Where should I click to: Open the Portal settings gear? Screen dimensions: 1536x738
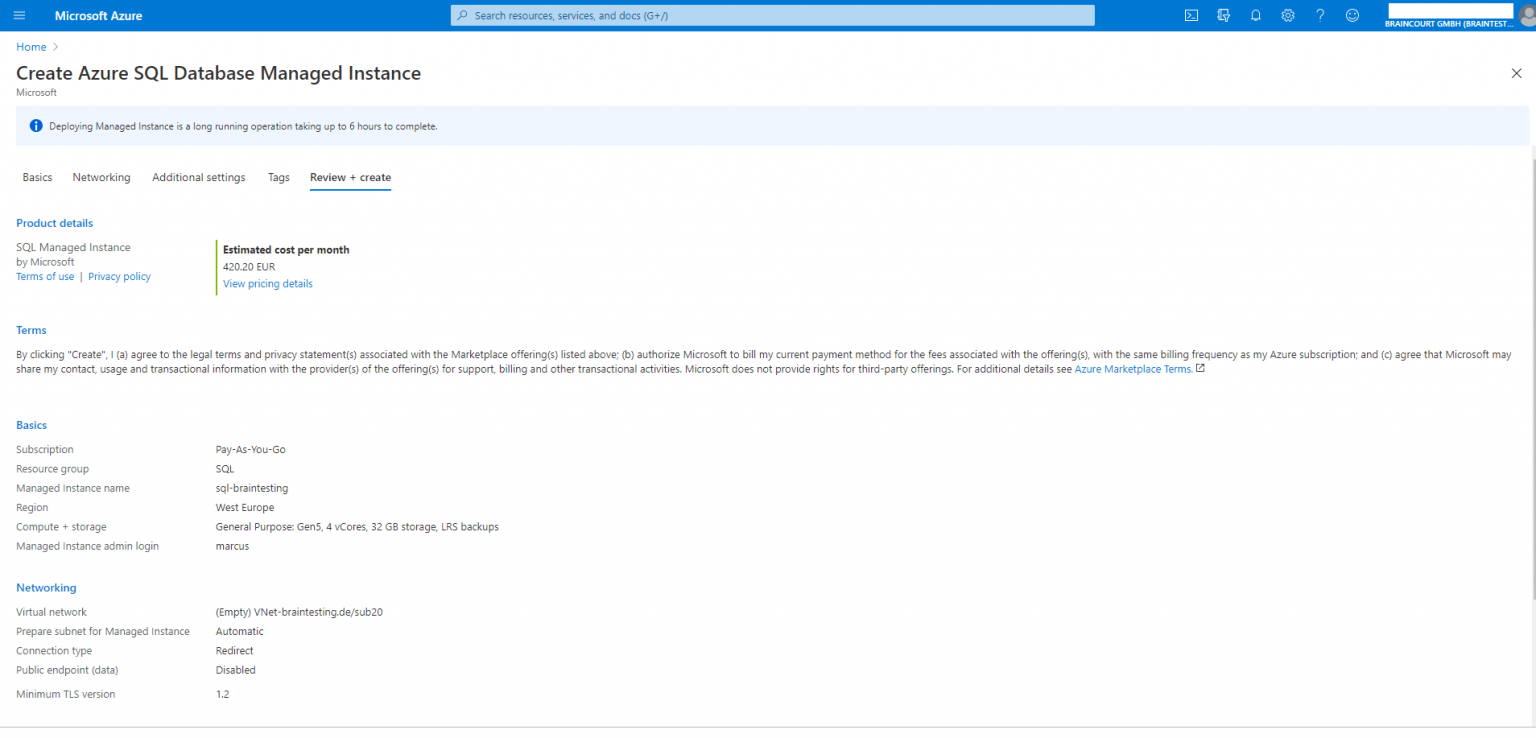click(1287, 15)
